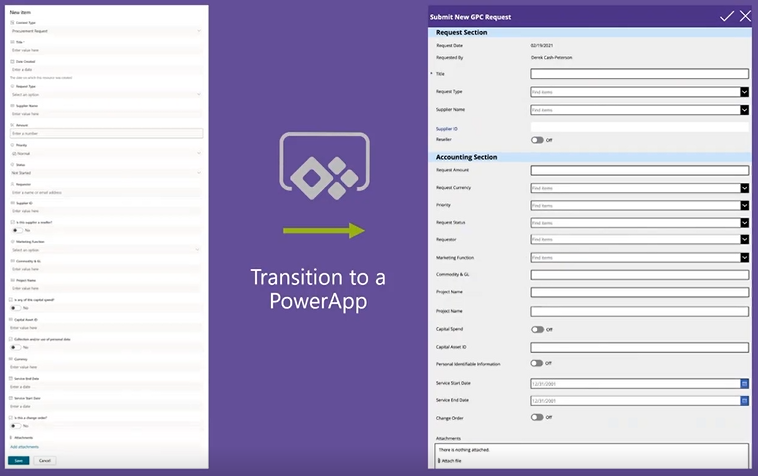Submit the GPC request with the checkmark icon
Viewport: 758px width, 476px height.
[x=727, y=16]
